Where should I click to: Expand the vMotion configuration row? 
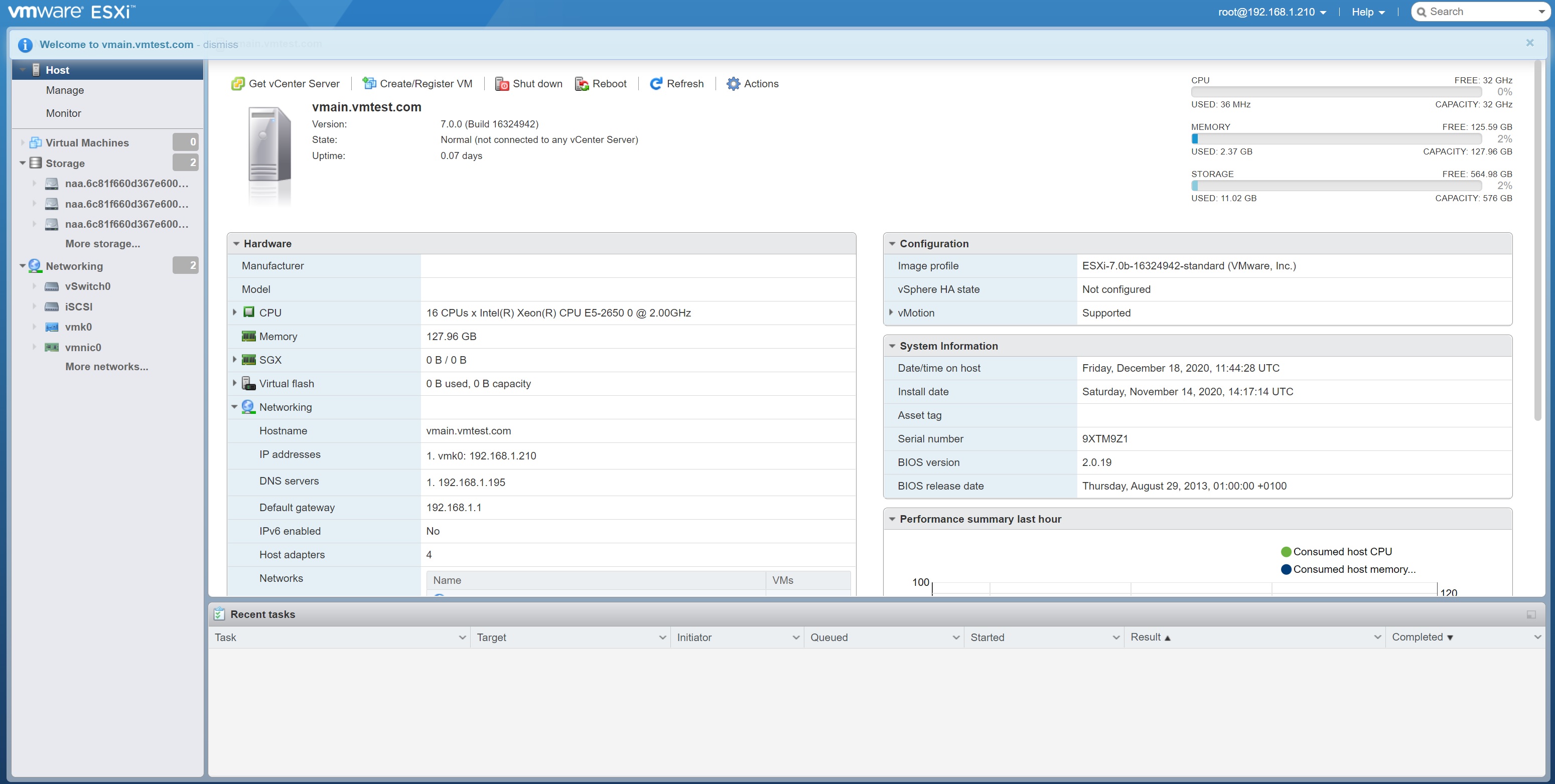[891, 312]
